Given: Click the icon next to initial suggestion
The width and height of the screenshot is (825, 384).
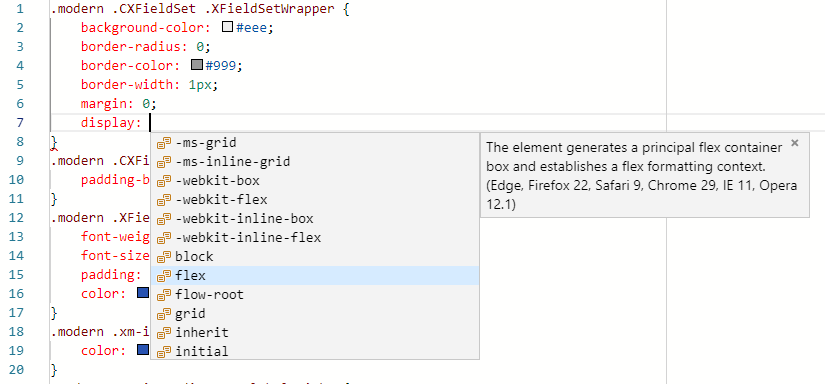Looking at the screenshot, I should pyautogui.click(x=165, y=351).
